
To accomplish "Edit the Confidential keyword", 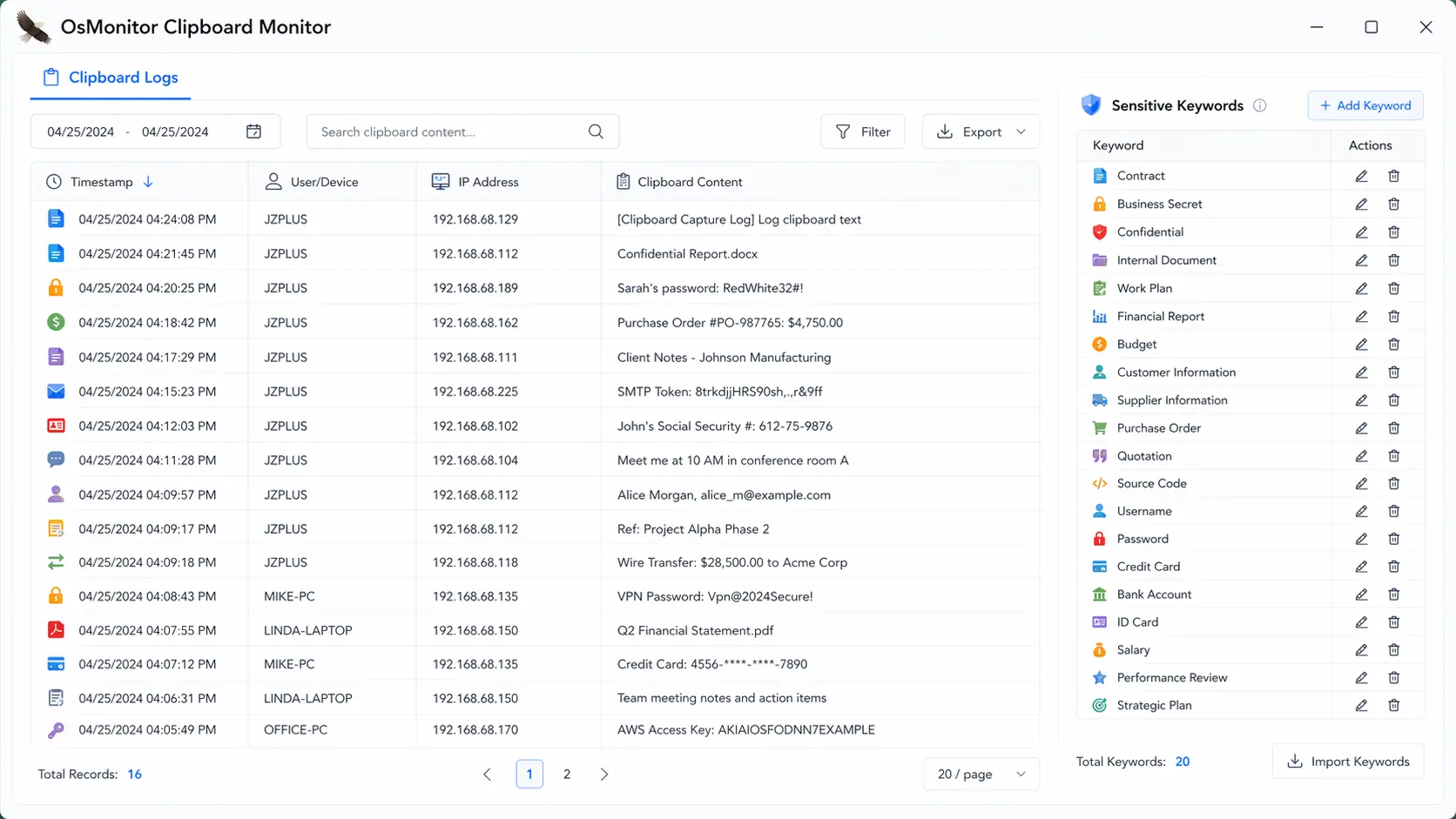I will pos(1361,232).
